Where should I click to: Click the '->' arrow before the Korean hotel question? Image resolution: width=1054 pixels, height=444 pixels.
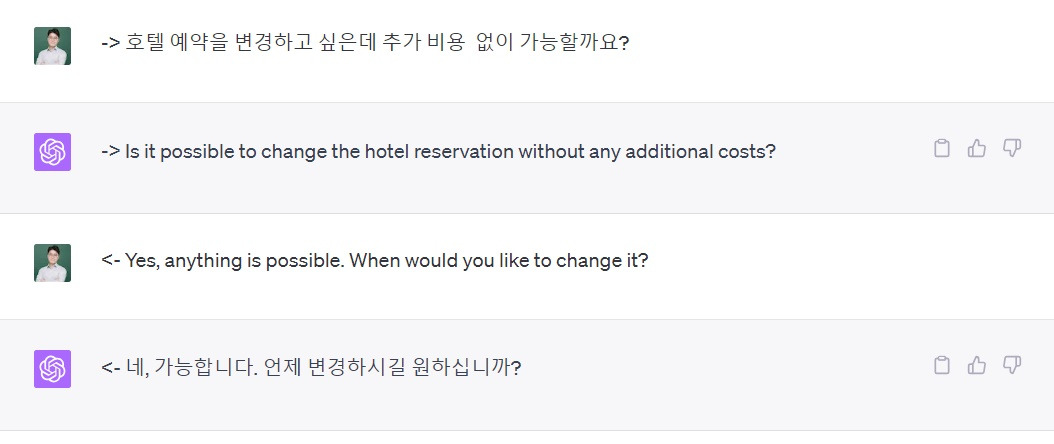click(x=111, y=45)
